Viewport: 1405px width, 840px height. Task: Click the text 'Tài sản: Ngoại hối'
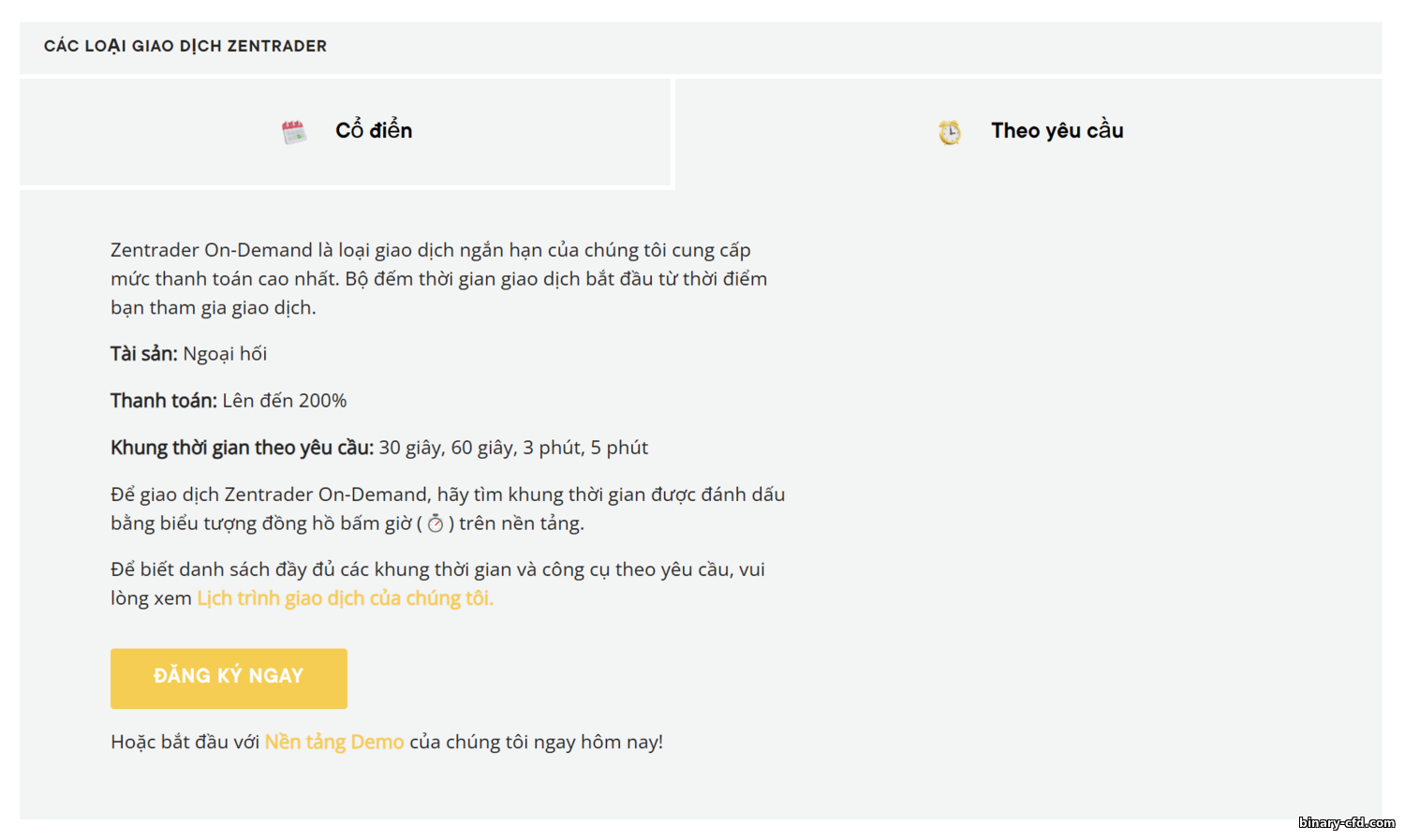pyautogui.click(x=188, y=354)
